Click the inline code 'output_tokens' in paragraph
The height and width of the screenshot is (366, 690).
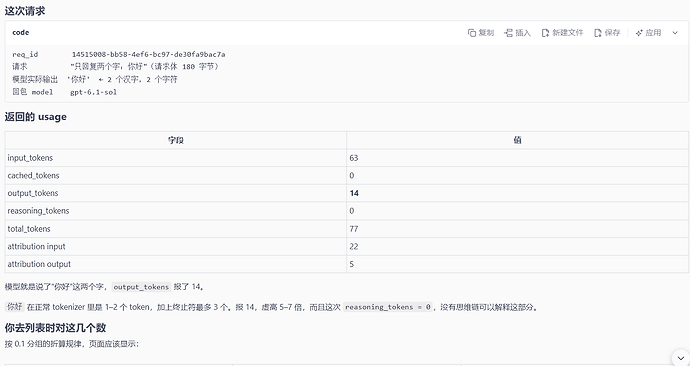(141, 287)
